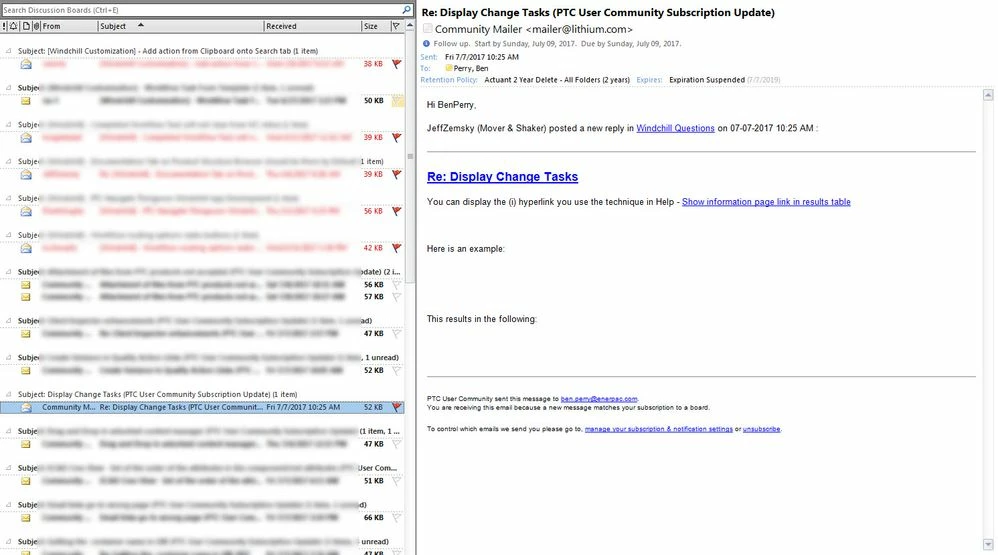Click the category icon beside Perry, Ben

pos(449,68)
